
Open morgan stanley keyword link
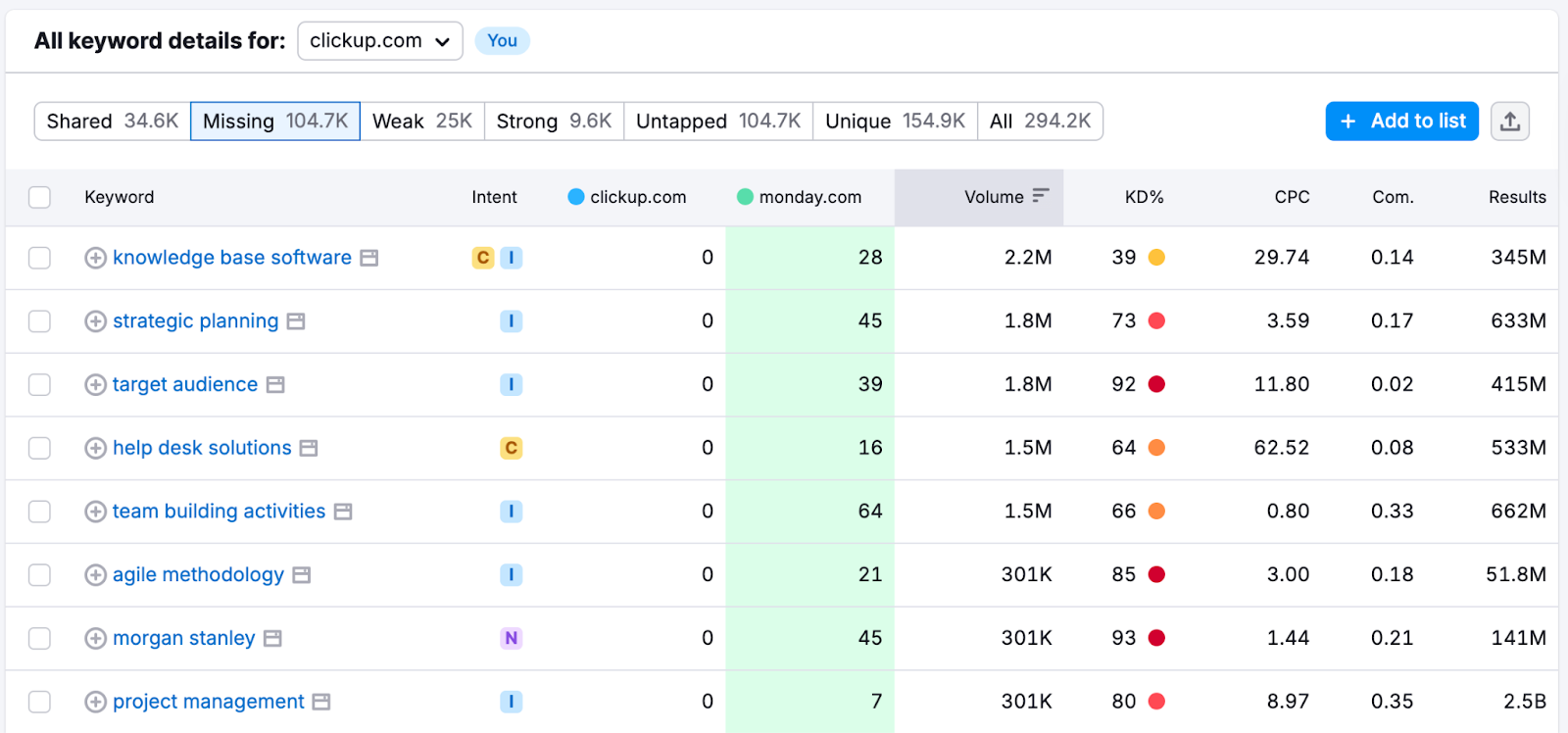(x=184, y=639)
